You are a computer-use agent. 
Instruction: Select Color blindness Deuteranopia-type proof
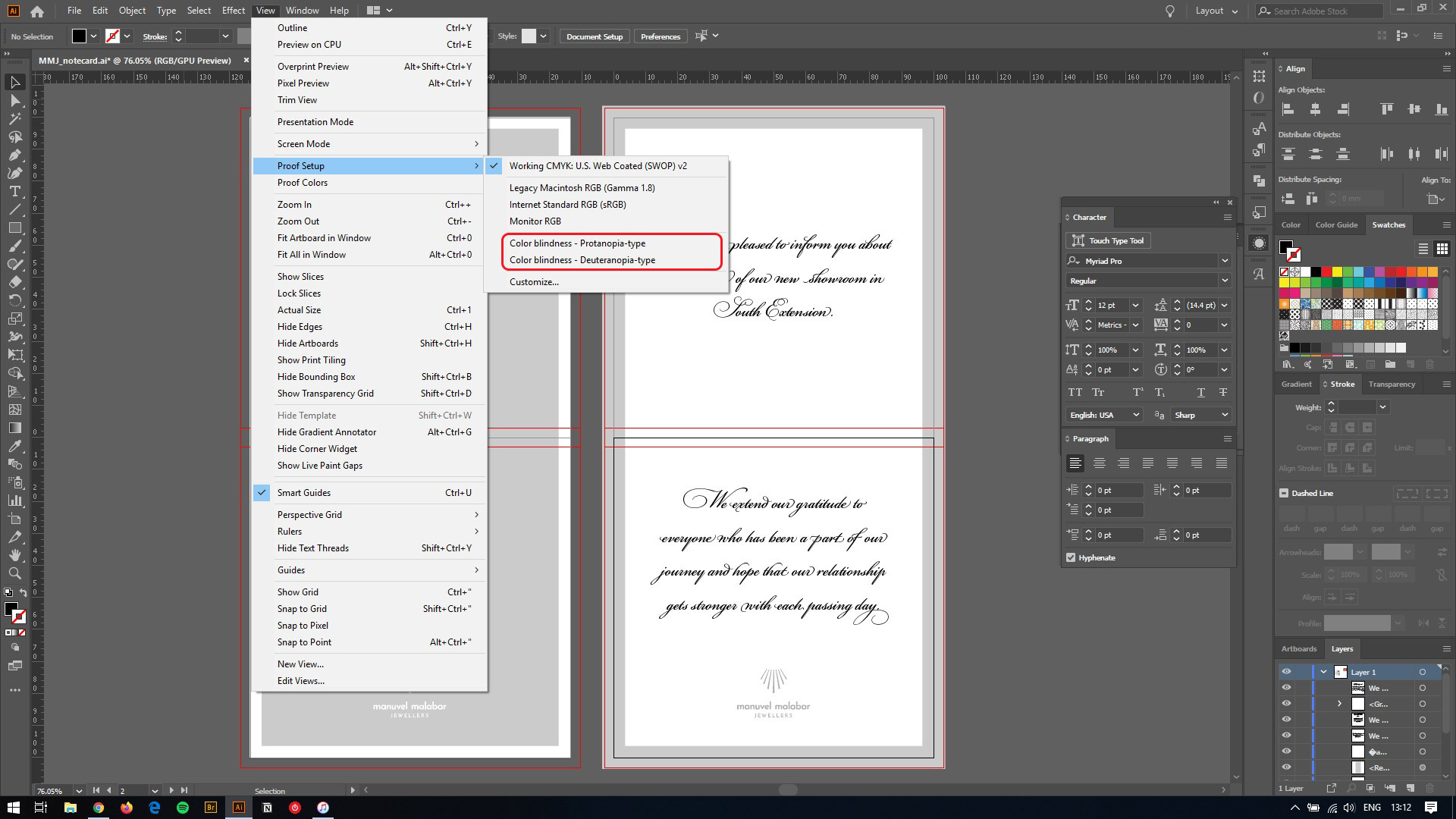point(583,259)
